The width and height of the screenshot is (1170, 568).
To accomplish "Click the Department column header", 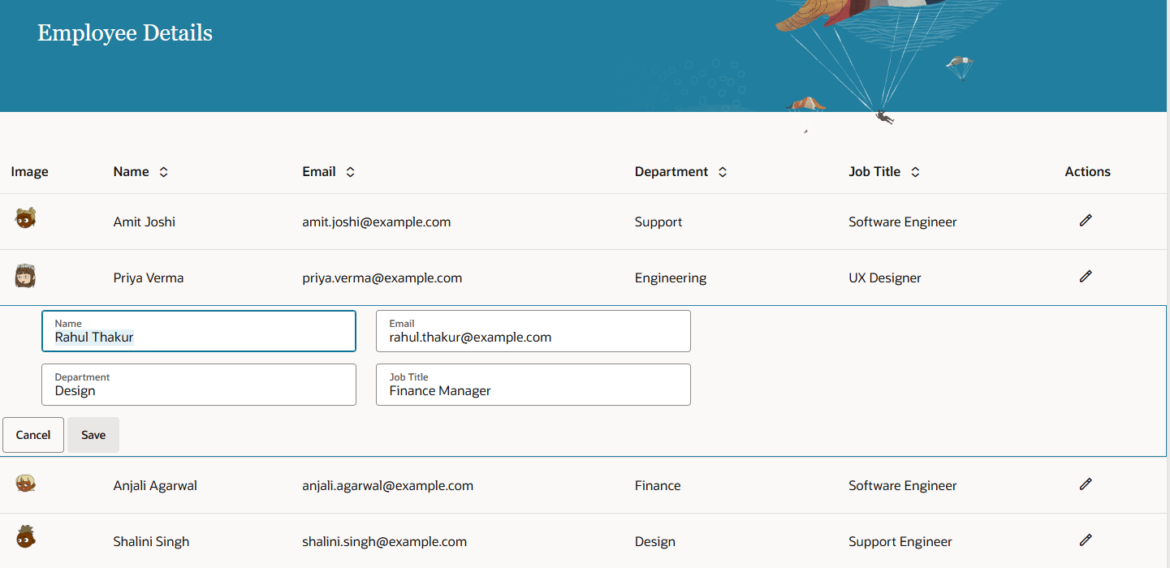I will (x=671, y=172).
